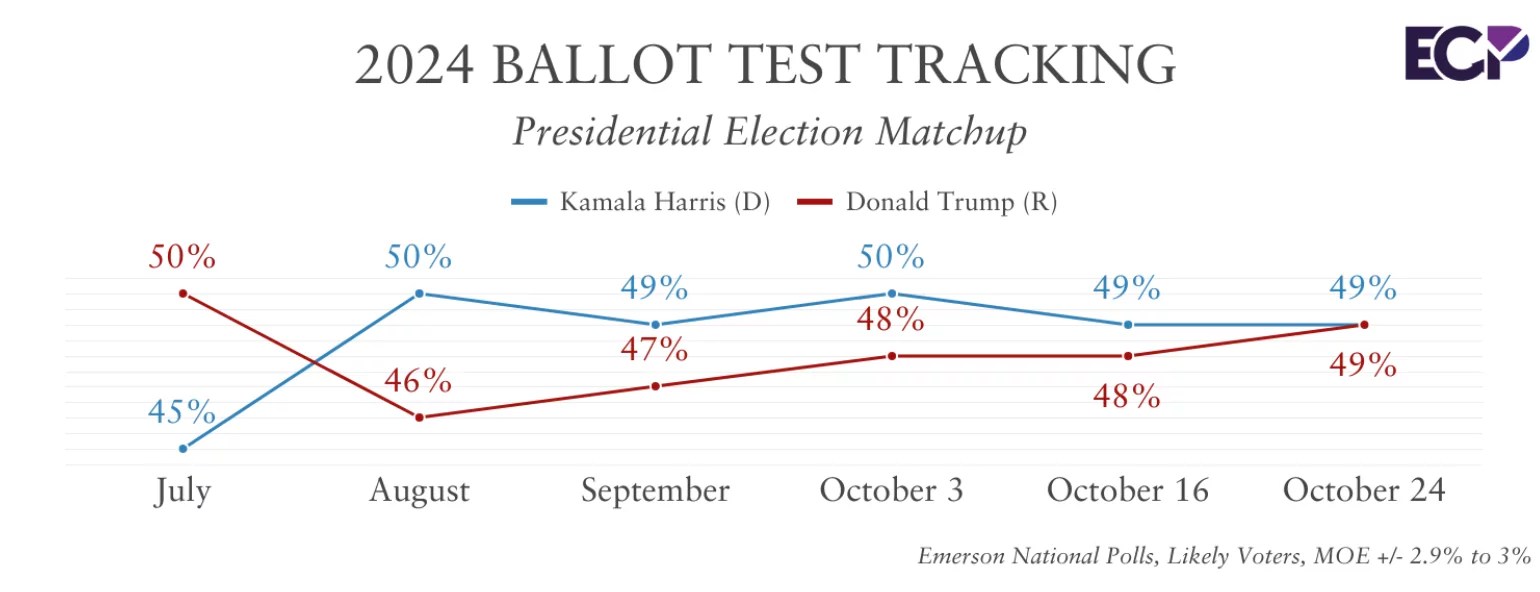Image resolution: width=1540 pixels, height=592 pixels.
Task: Click Trump's July data point at 50%
Action: point(183,293)
